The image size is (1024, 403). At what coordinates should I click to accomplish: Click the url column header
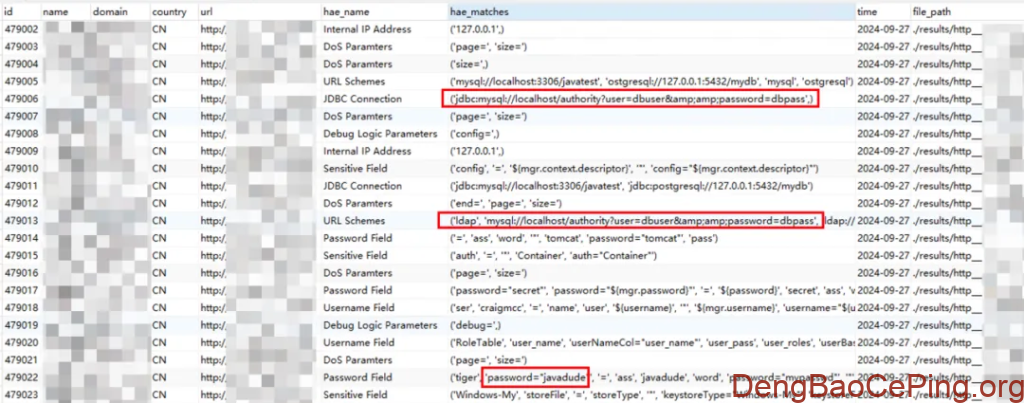coord(208,10)
